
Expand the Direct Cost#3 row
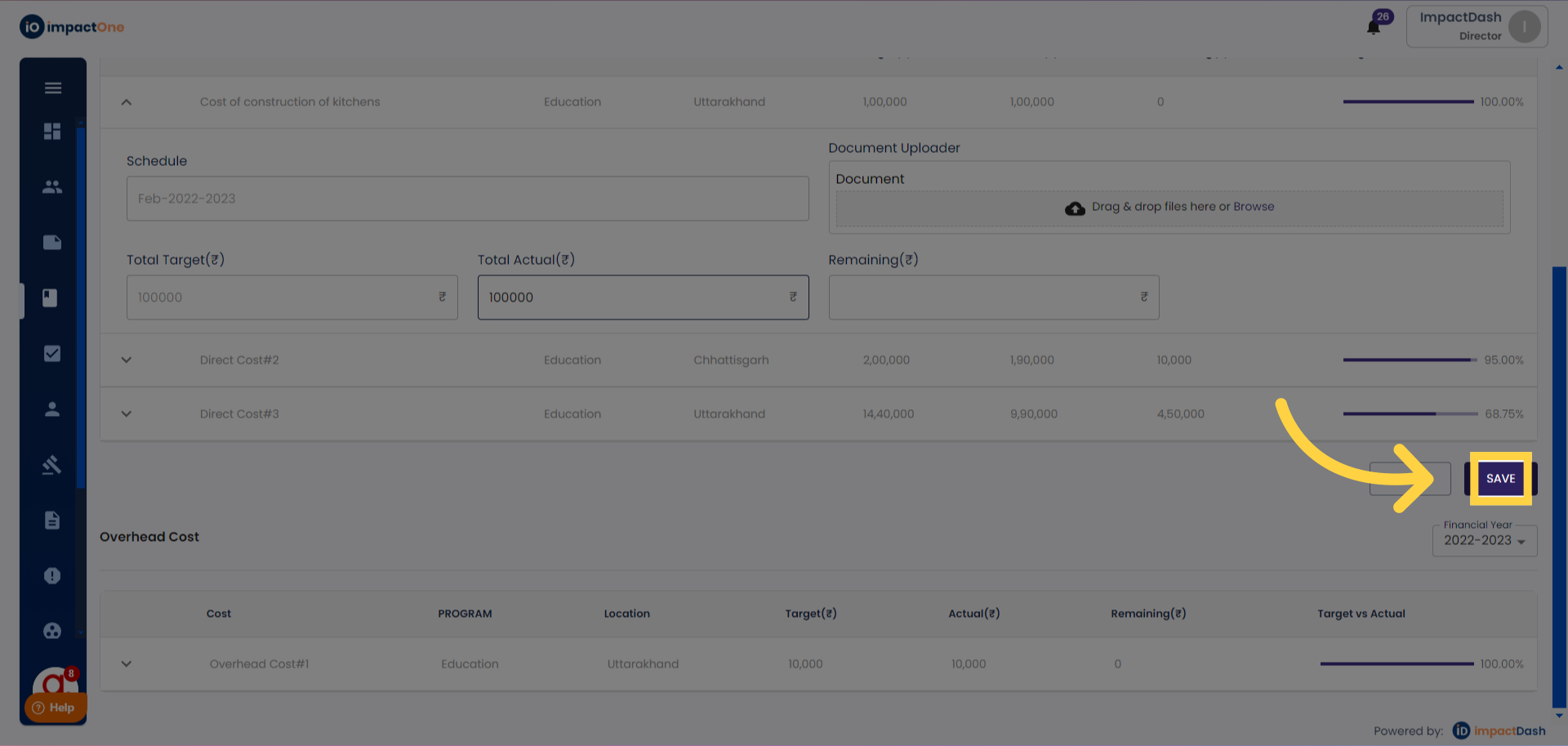click(127, 414)
